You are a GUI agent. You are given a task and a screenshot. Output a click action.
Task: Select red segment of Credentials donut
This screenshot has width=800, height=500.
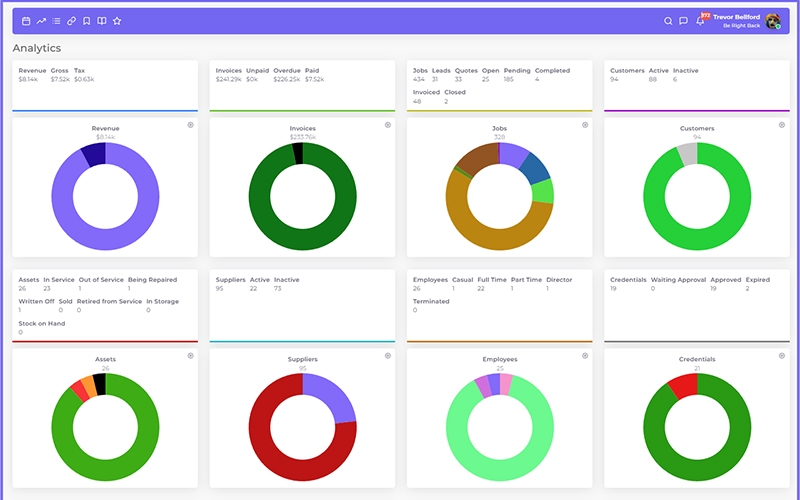(684, 387)
